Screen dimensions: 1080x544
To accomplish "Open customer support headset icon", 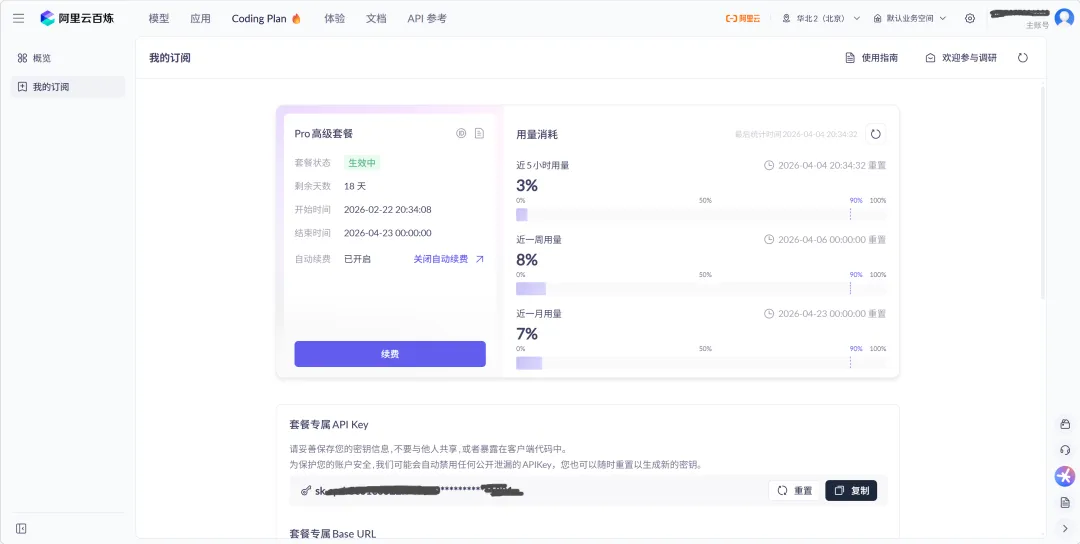I will pyautogui.click(x=1065, y=450).
